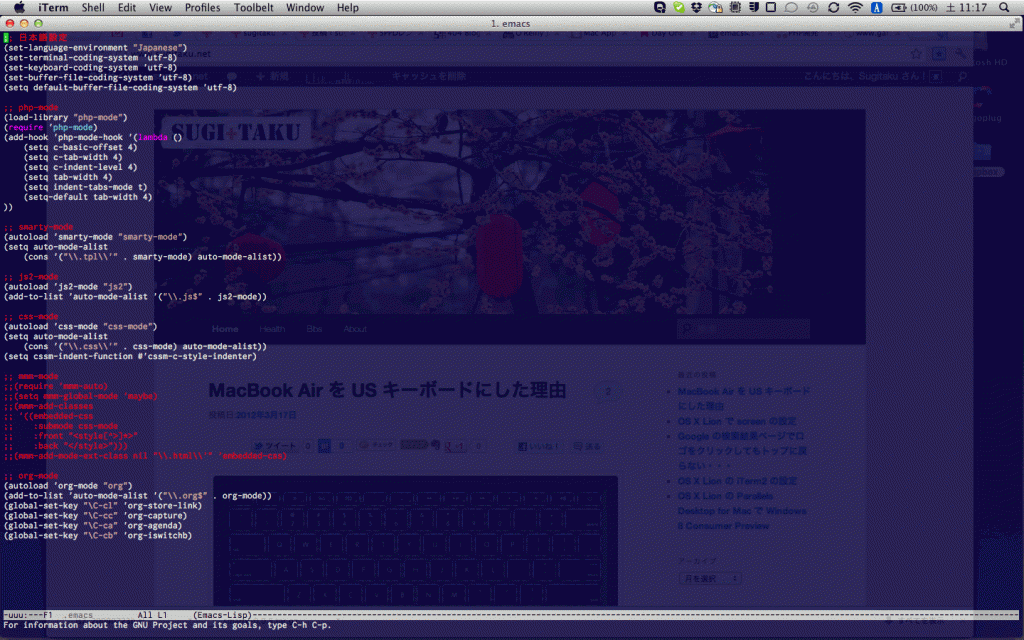Click the sync arrows icon in the menu bar
The image size is (1024, 640).
[x=833, y=7]
